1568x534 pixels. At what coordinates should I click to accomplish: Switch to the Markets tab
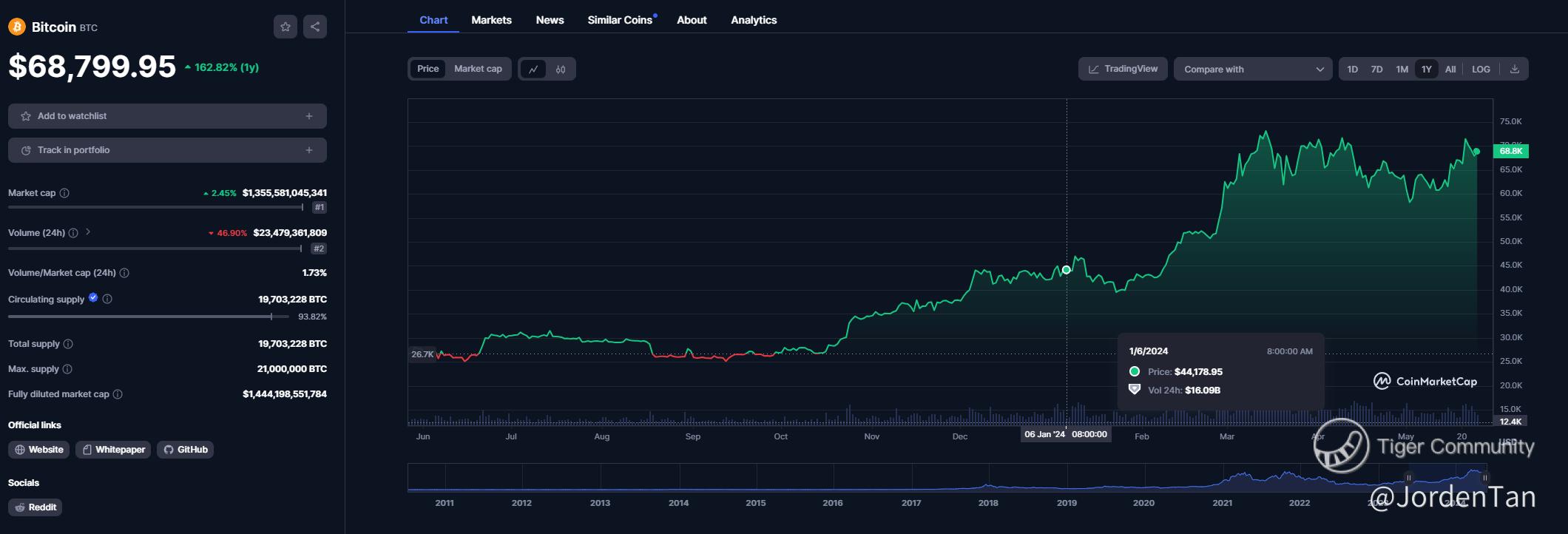tap(491, 20)
